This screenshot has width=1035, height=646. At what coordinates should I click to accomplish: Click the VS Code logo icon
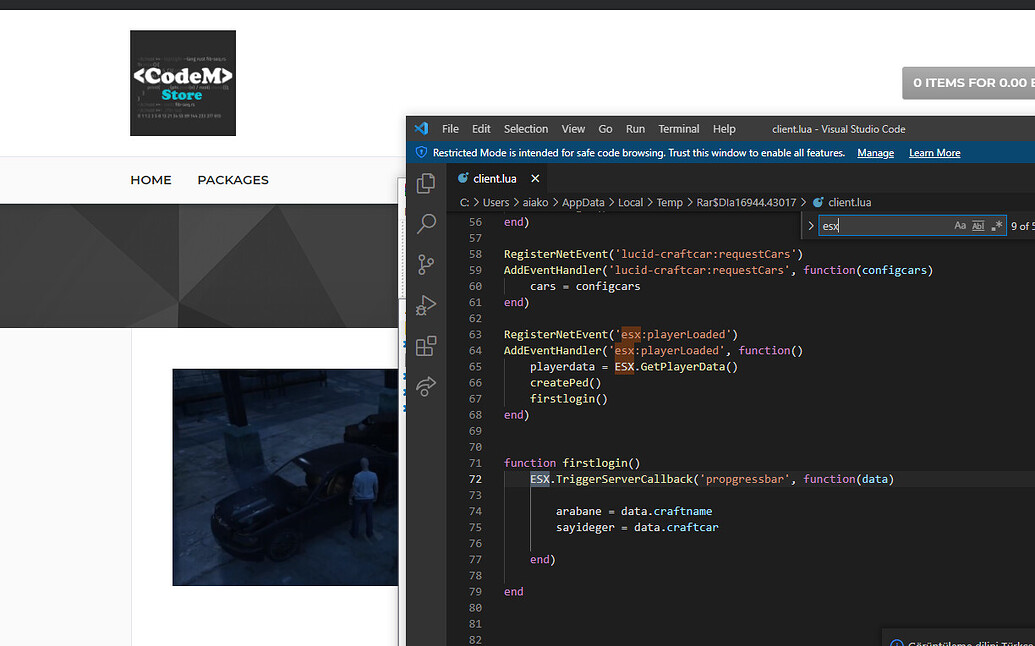(421, 129)
